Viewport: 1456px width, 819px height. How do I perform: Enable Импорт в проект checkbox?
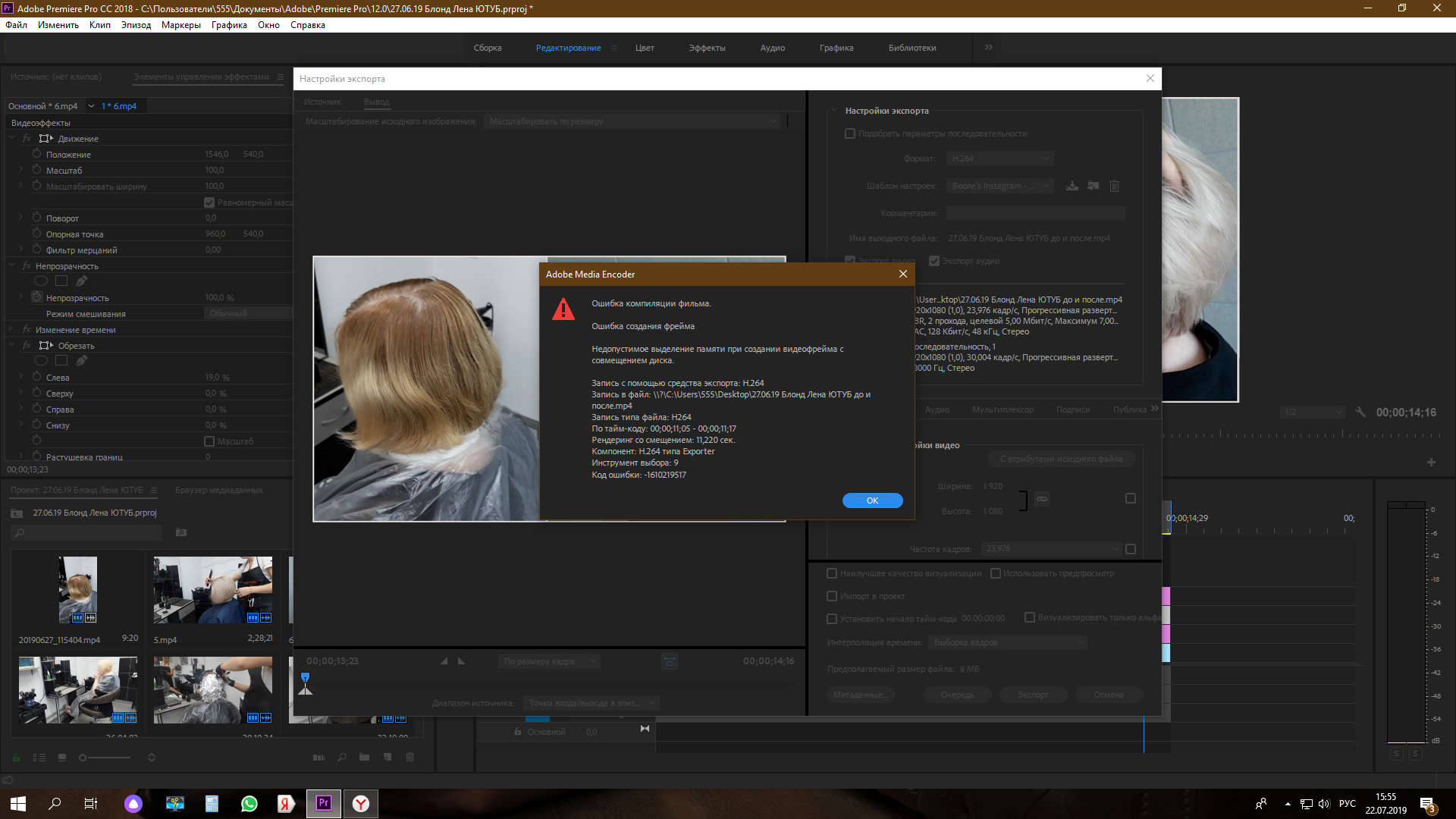(832, 596)
